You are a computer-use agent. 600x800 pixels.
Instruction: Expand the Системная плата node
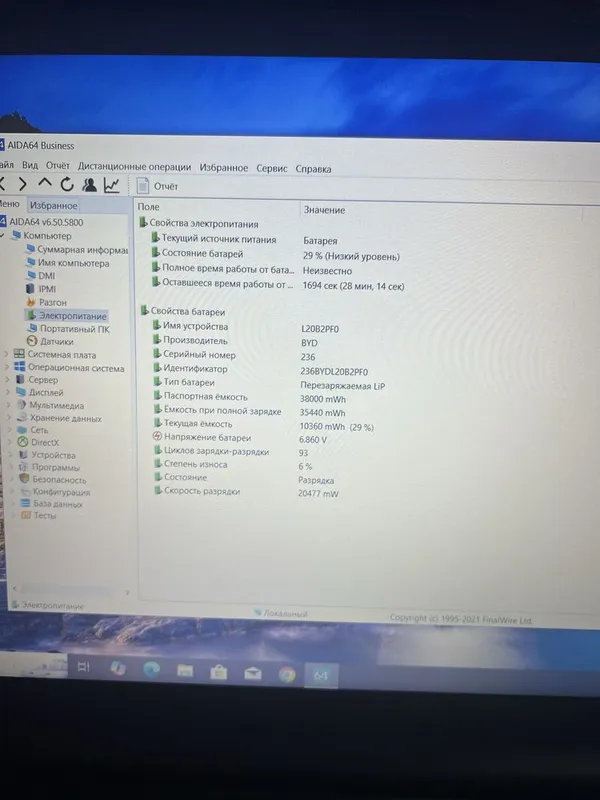(x=6, y=354)
